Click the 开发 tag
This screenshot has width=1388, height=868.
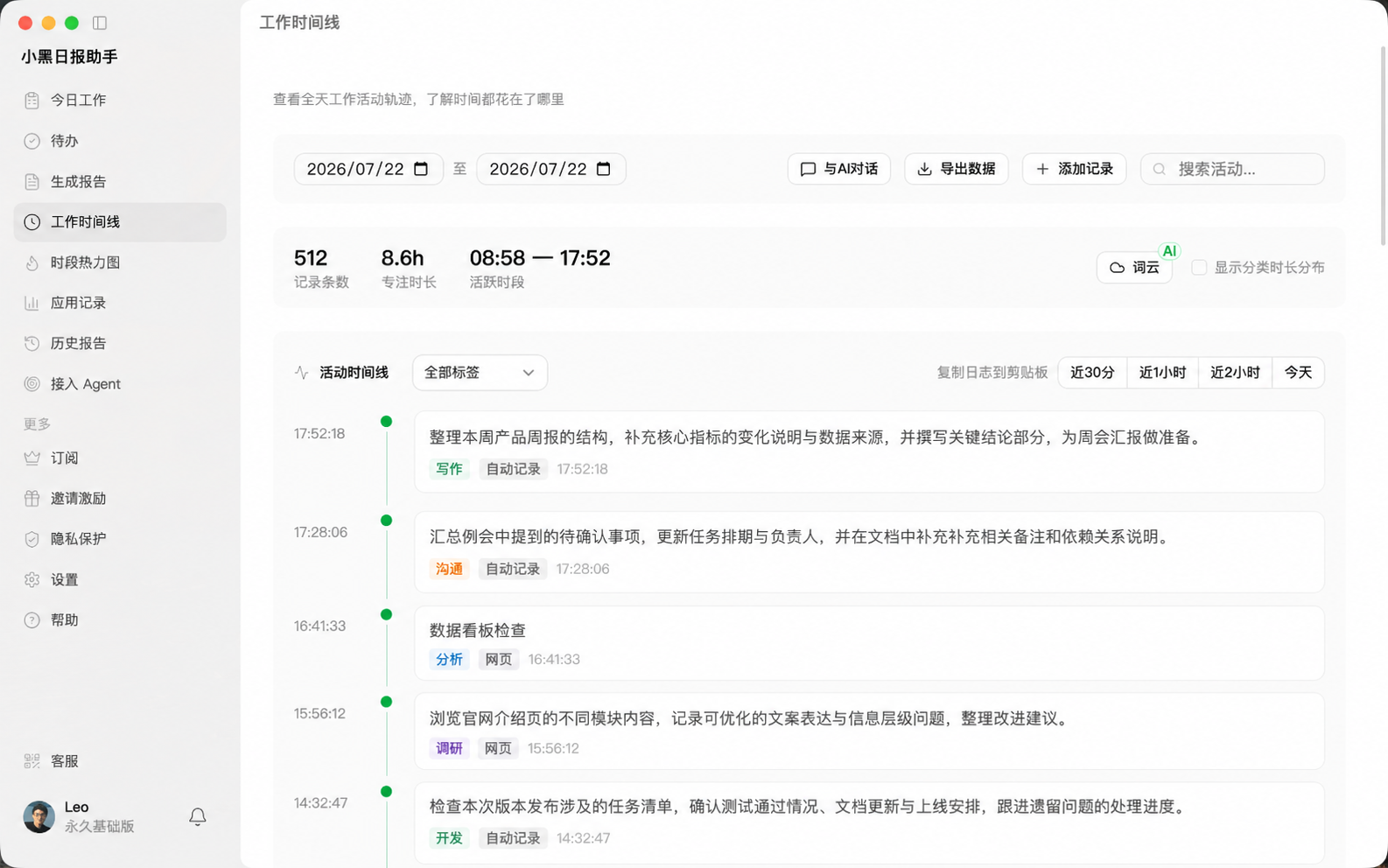(x=449, y=838)
